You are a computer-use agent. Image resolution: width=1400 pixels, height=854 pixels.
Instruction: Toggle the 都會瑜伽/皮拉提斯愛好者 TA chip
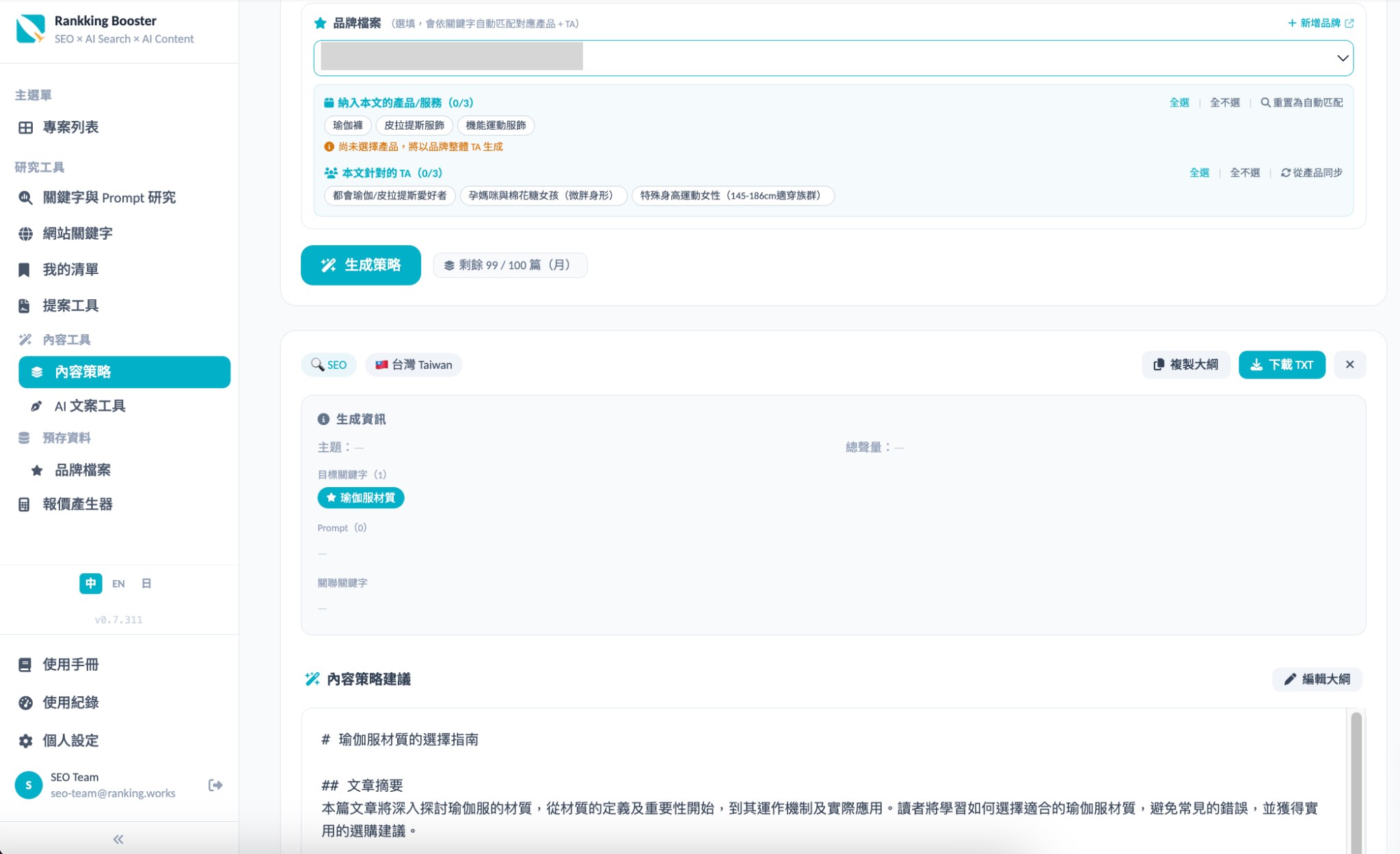(x=390, y=195)
